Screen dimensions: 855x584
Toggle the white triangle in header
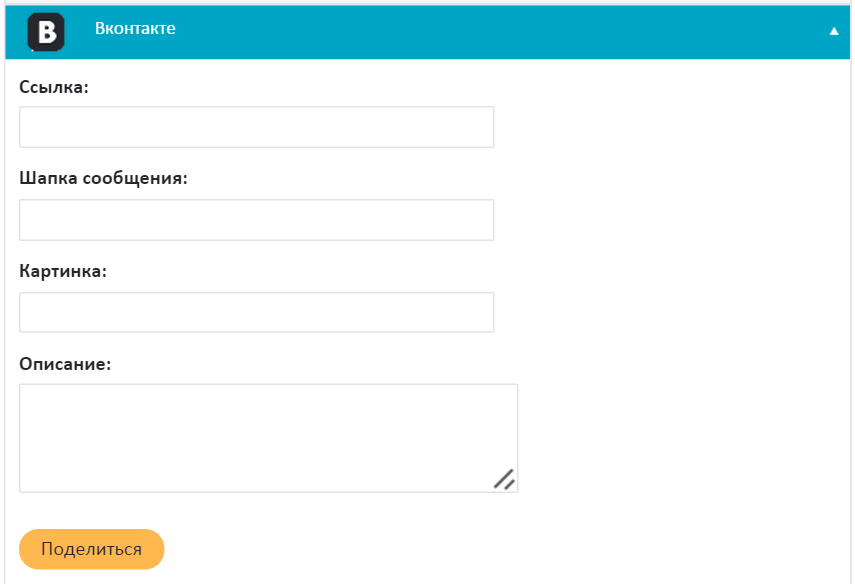[834, 31]
